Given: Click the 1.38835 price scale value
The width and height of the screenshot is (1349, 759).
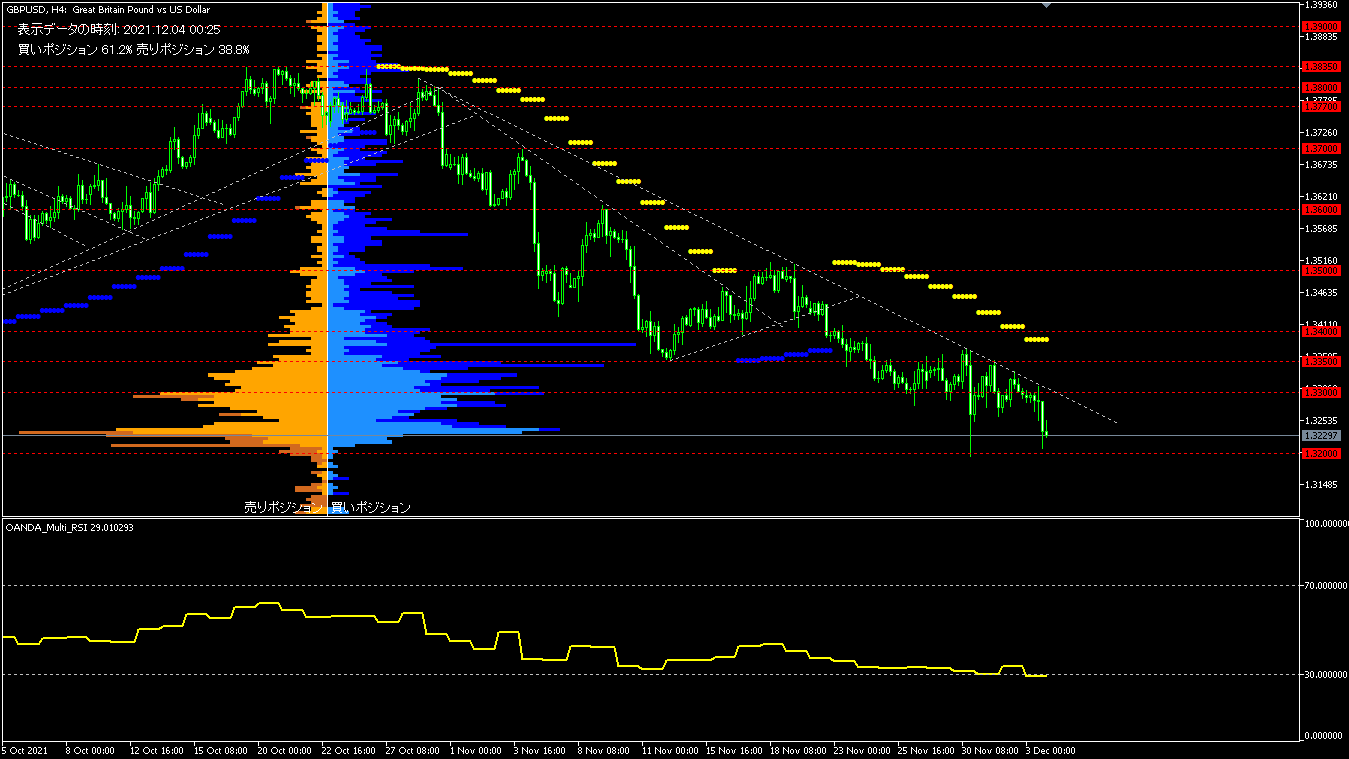Looking at the screenshot, I should pos(1322,37).
